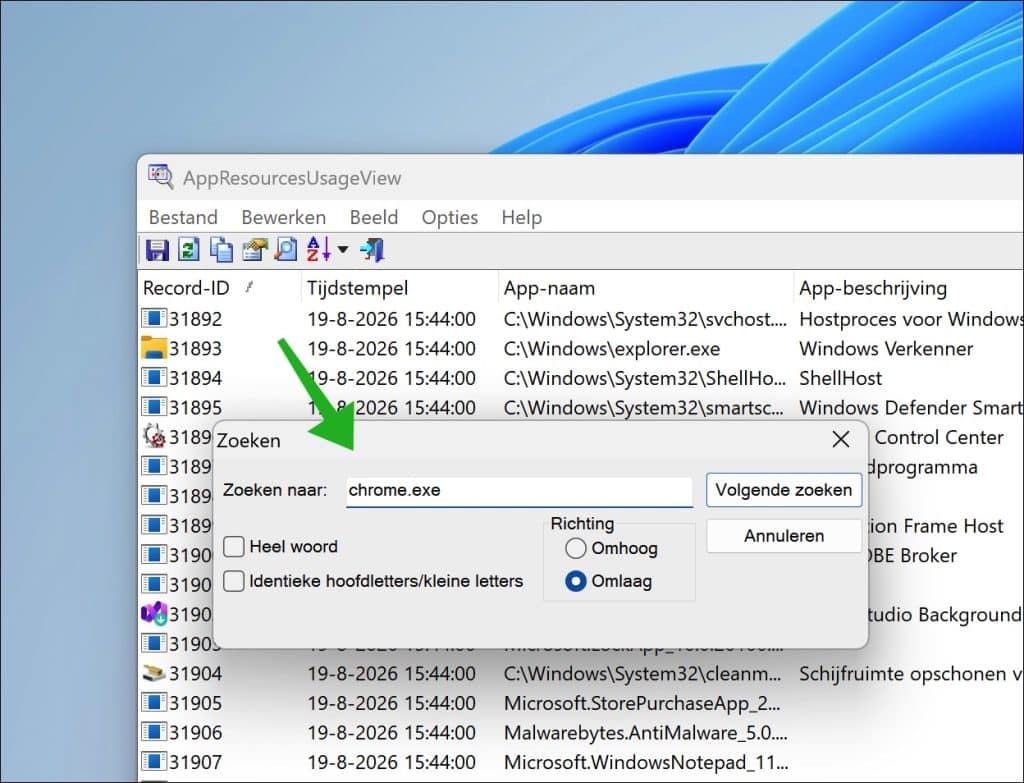Viewport: 1024px width, 783px height.
Task: Select the C:\Windows\explorer.exe cell
Action: (612, 349)
